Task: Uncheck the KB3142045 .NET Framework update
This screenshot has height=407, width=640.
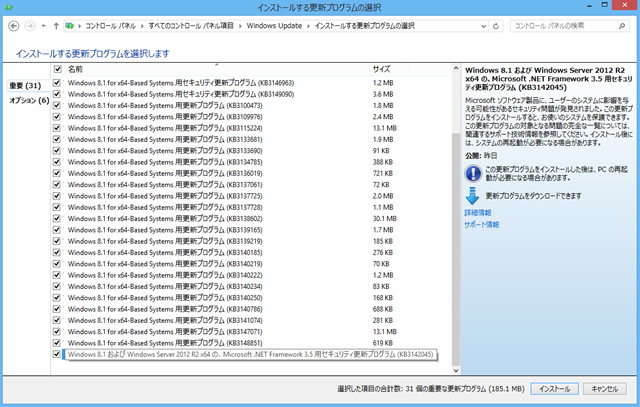Action: 57,354
